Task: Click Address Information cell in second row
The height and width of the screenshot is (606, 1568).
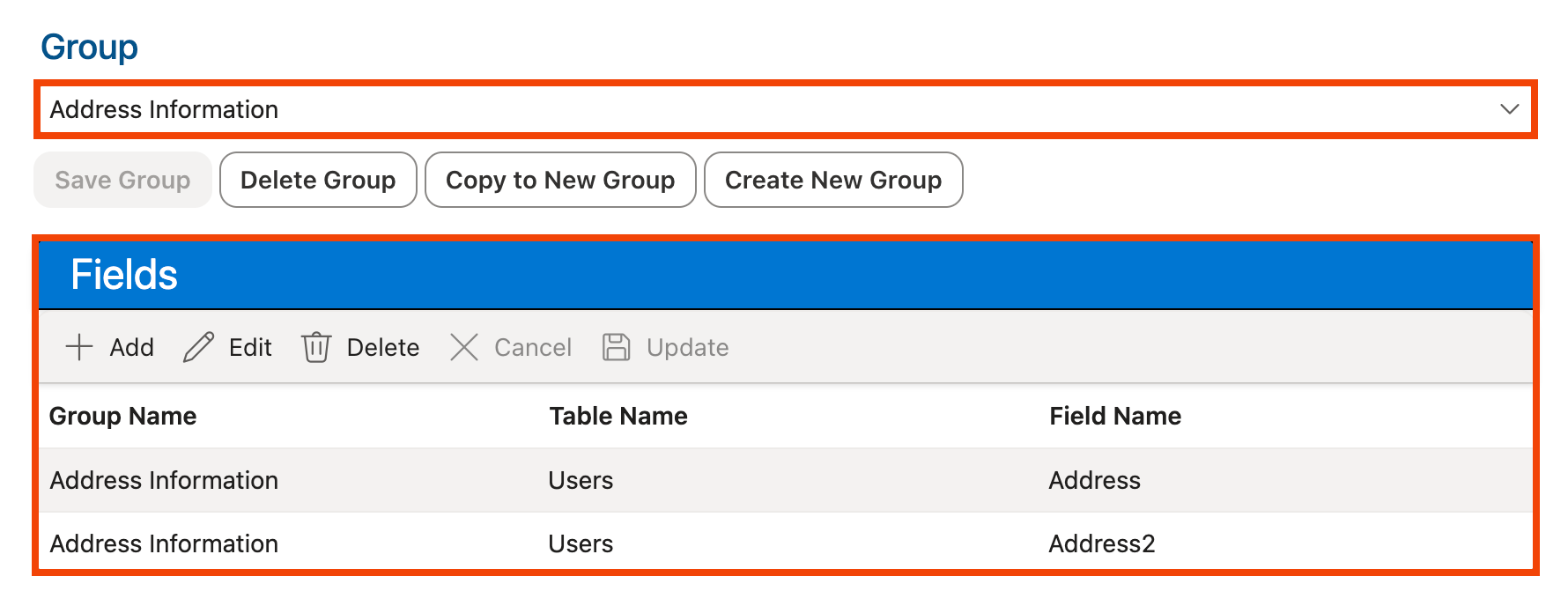Action: pyautogui.click(x=164, y=543)
